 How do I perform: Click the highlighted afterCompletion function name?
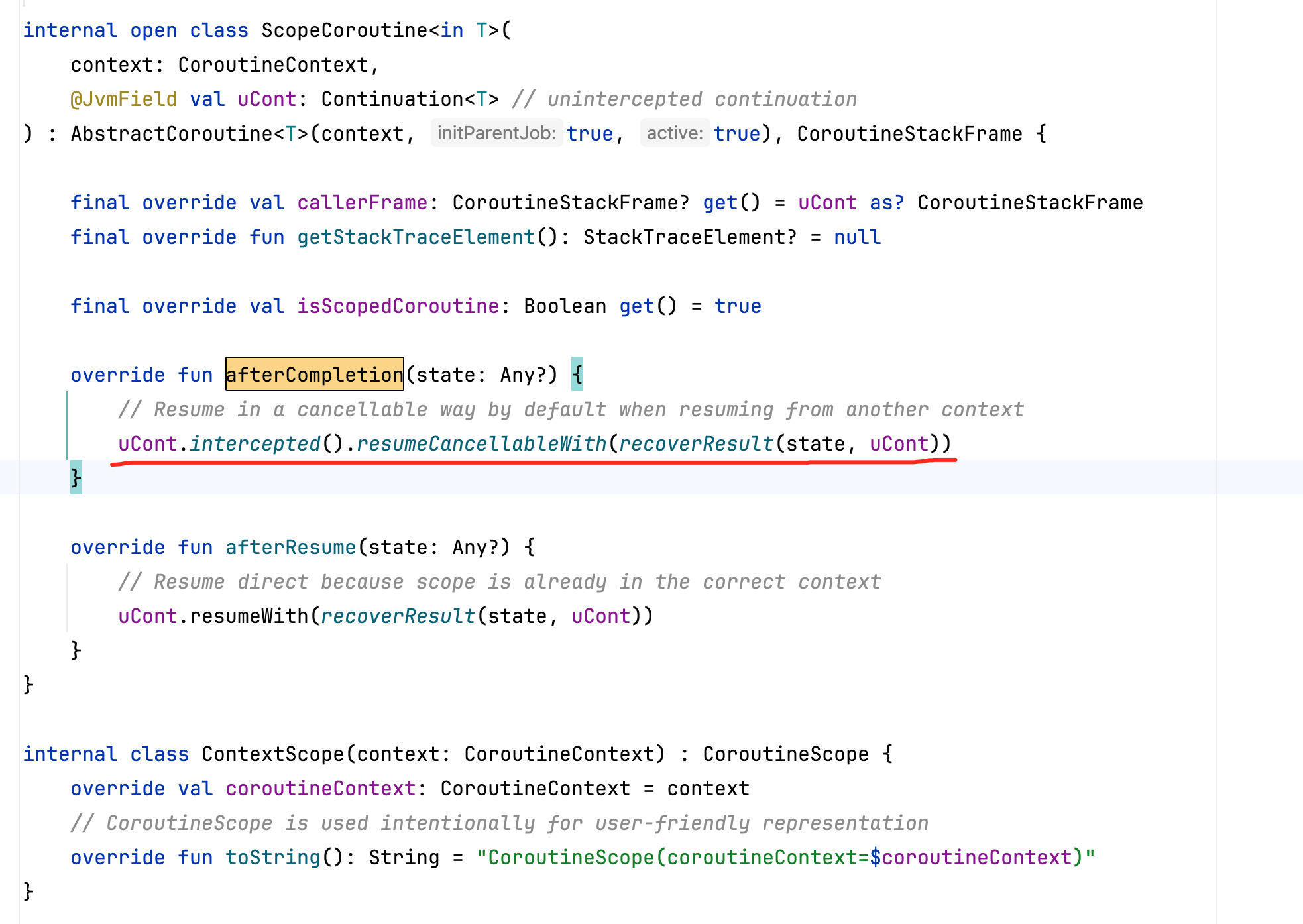pyautogui.click(x=314, y=375)
